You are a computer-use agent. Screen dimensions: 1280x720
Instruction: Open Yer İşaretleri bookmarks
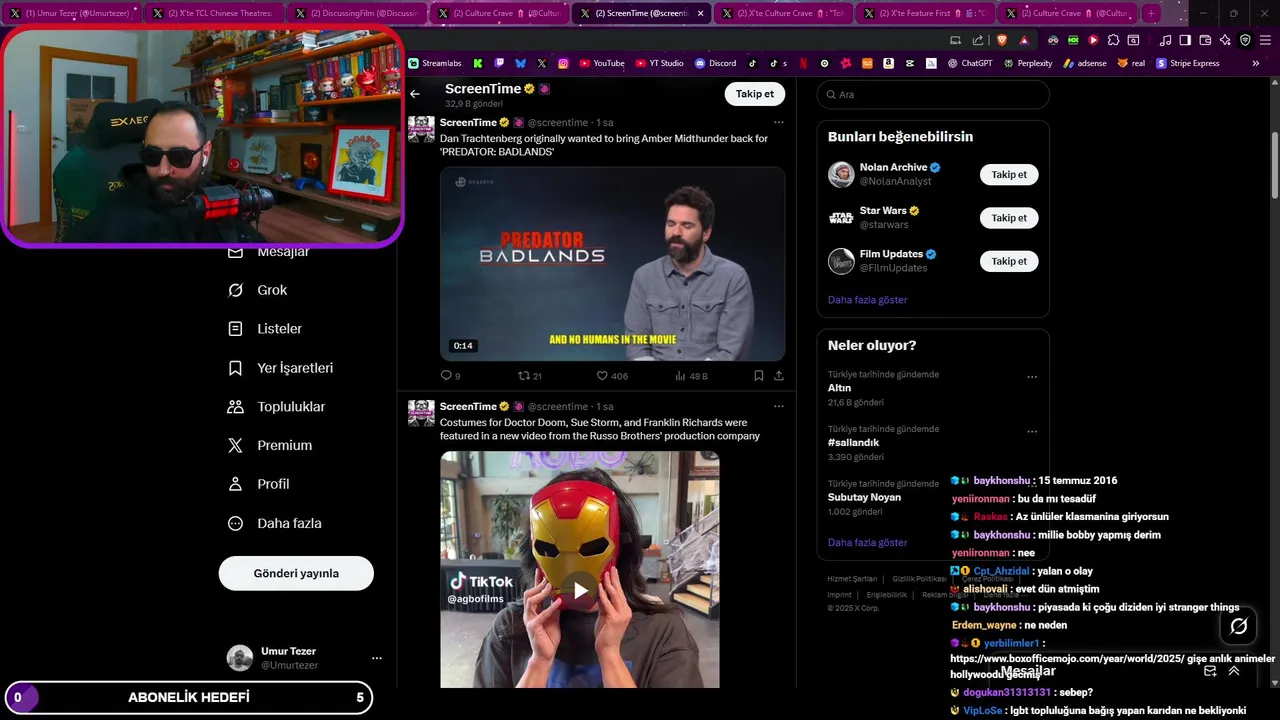point(281,368)
